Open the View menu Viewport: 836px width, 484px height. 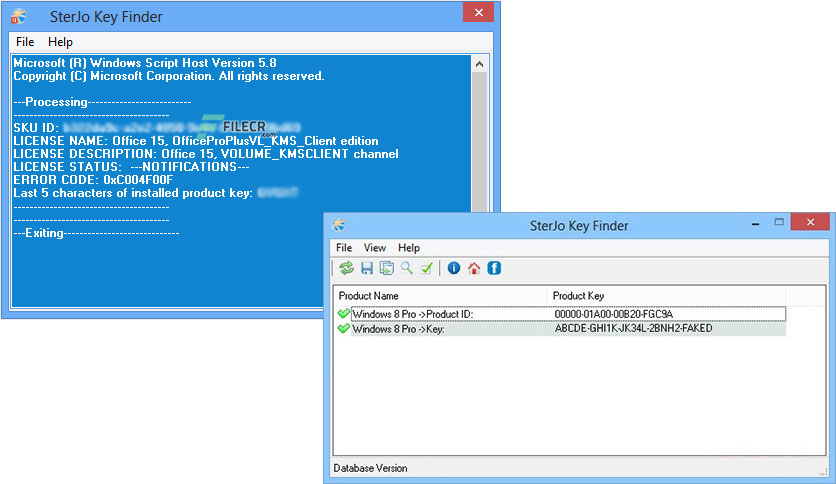[x=375, y=248]
